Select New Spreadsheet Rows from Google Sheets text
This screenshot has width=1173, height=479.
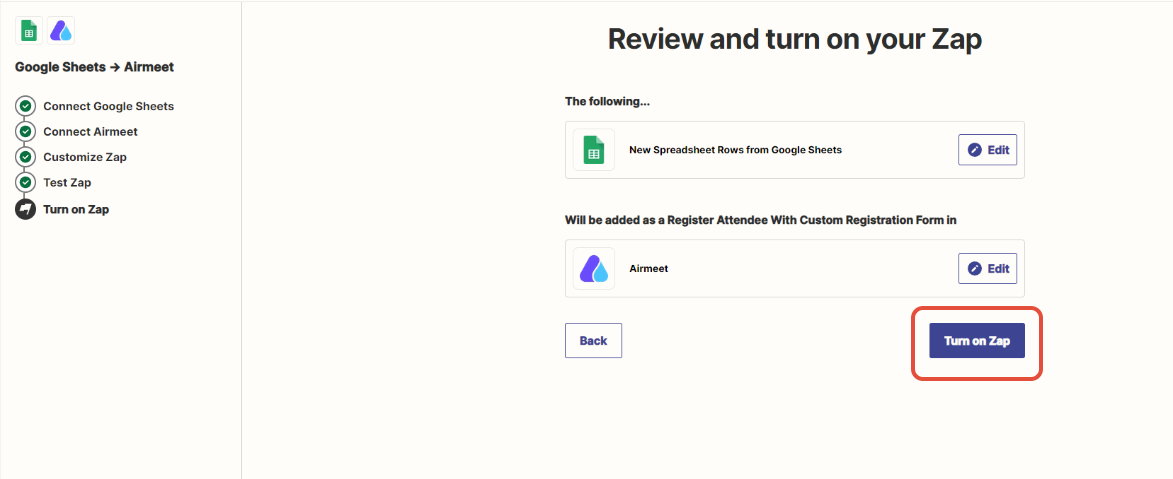(x=735, y=150)
